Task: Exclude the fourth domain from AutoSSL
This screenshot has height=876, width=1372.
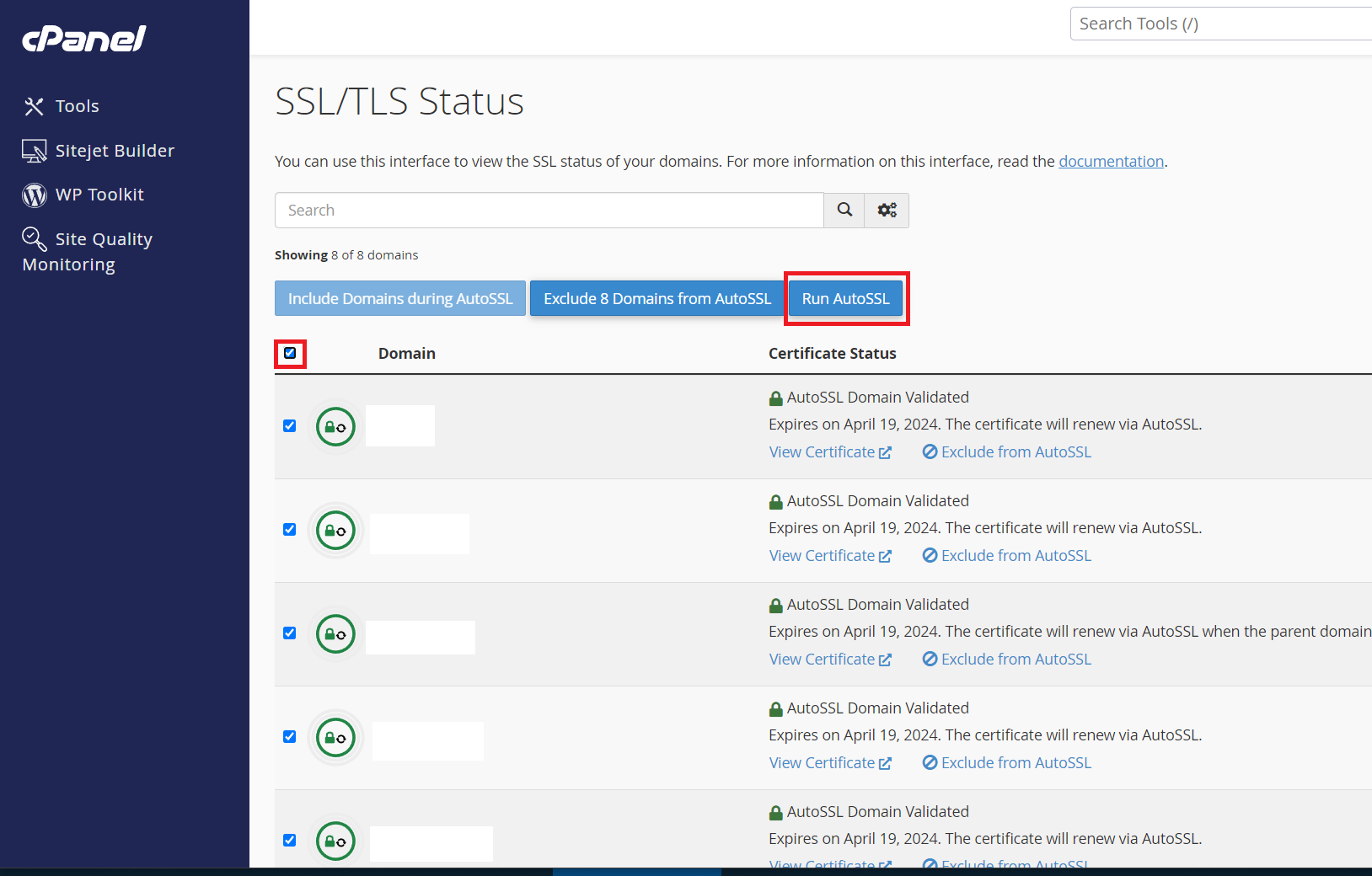Action: coord(1007,763)
